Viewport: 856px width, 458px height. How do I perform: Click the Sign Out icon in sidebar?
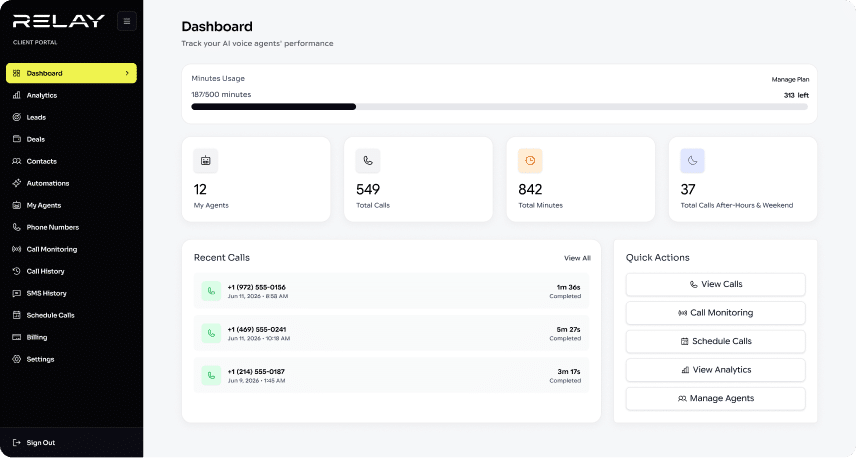[16, 443]
